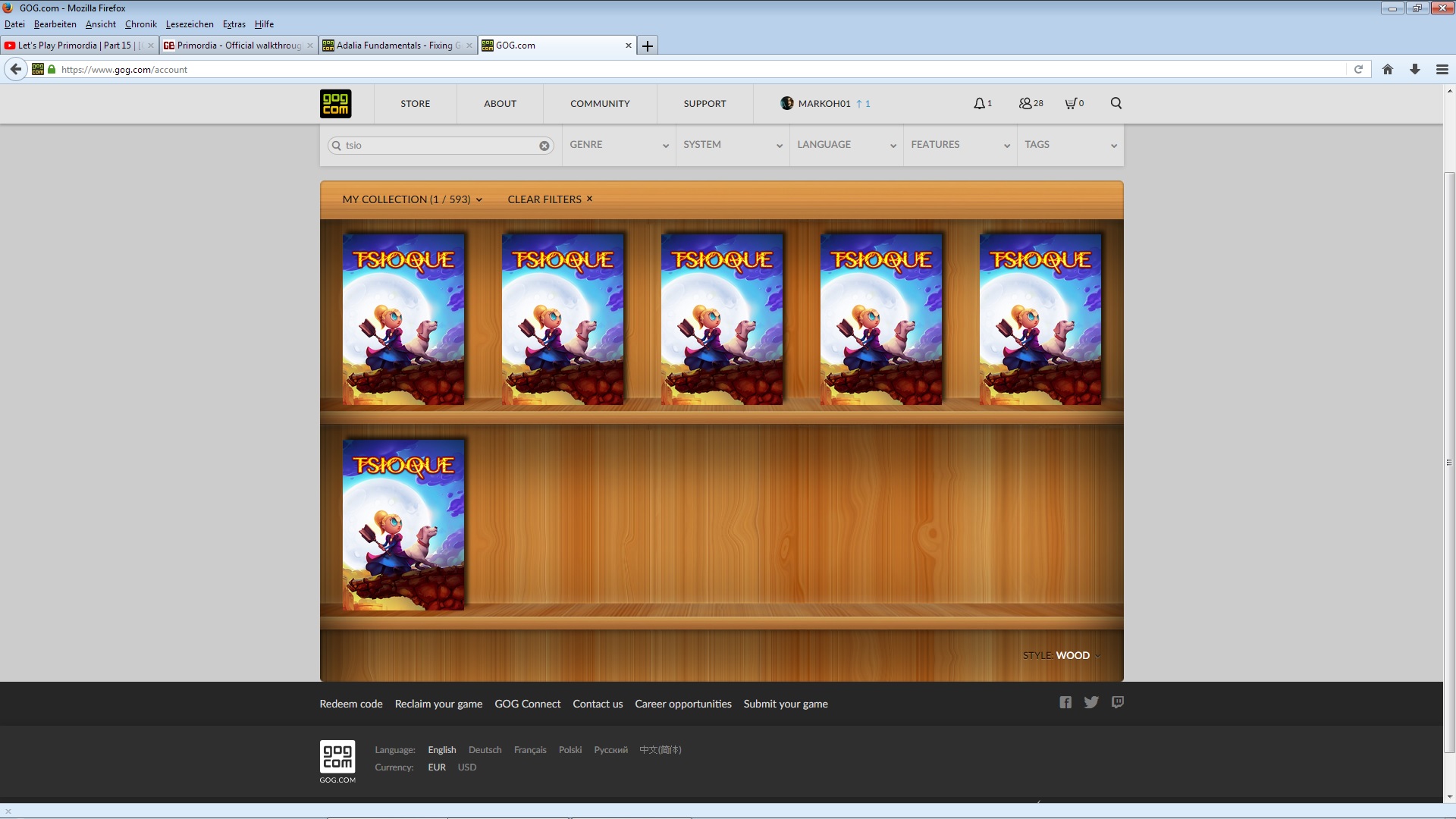The image size is (1456, 819).
Task: Open the Firefox downloads arrow
Action: [1415, 69]
